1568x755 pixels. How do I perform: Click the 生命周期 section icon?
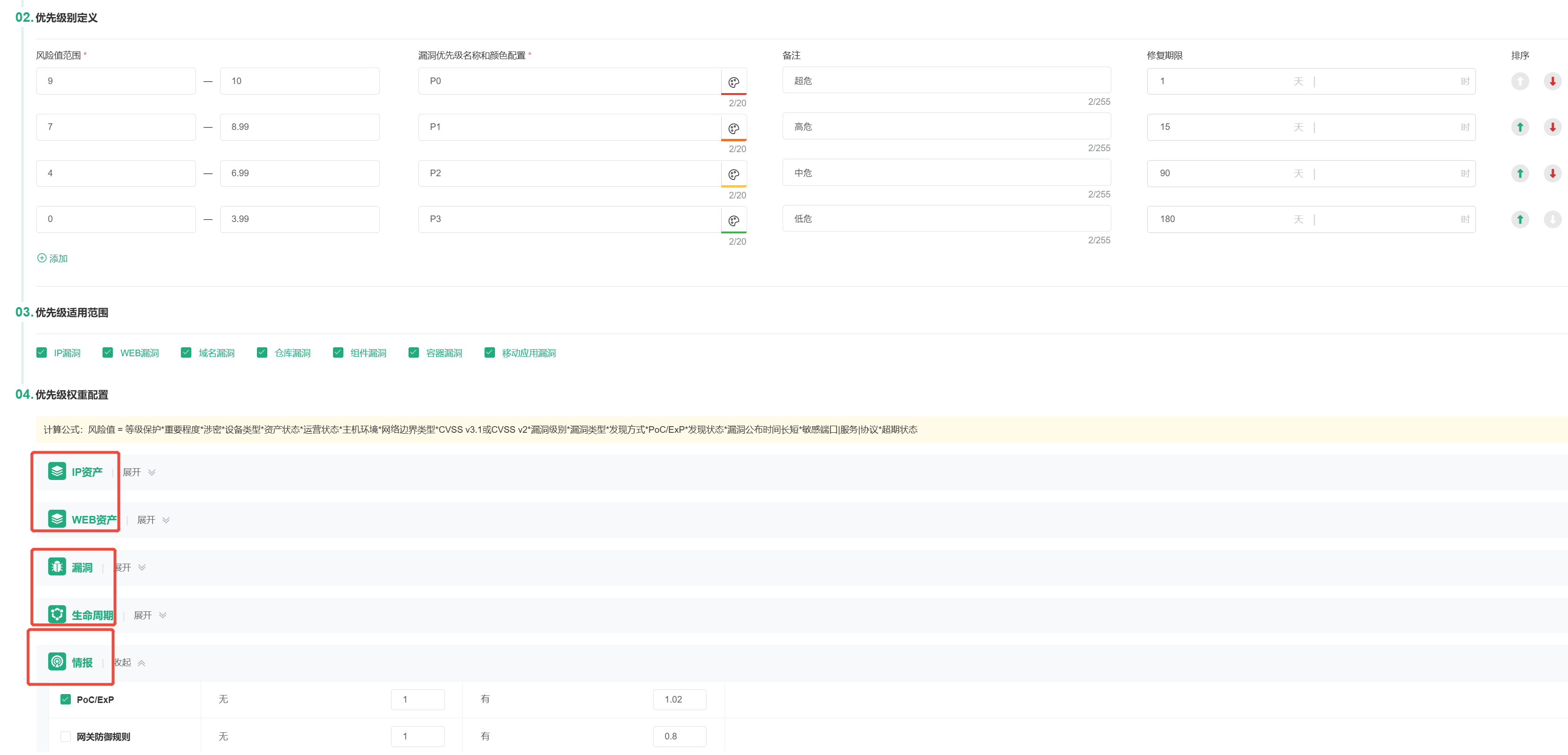pos(57,614)
